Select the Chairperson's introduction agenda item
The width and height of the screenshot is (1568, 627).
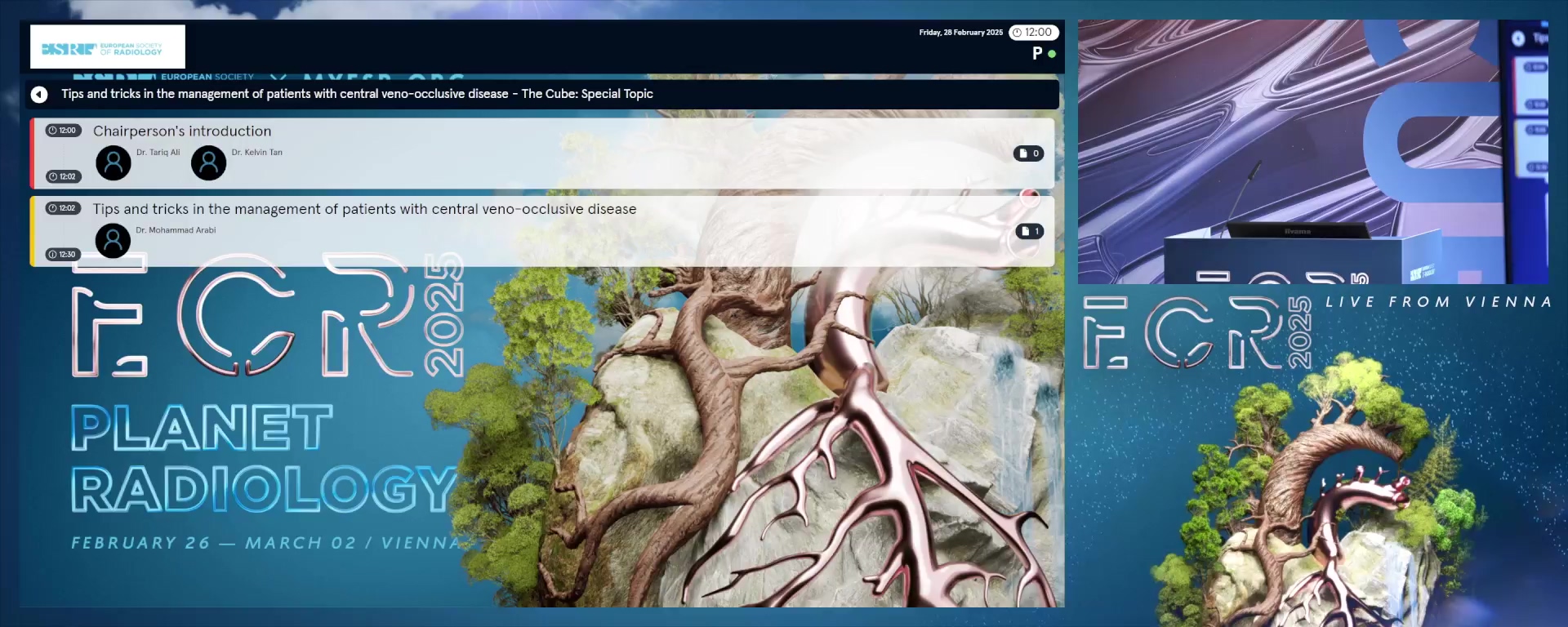click(x=542, y=153)
